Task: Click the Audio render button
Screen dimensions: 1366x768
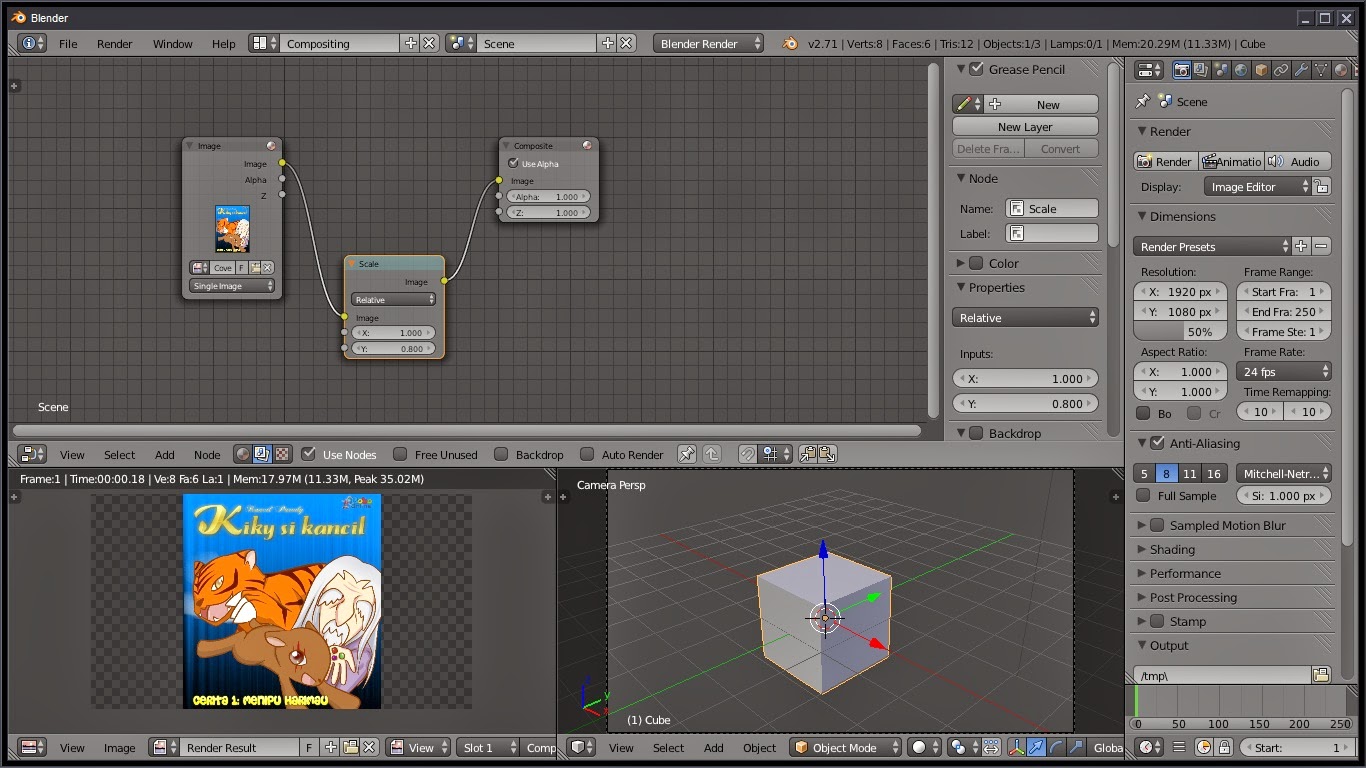Action: [x=1302, y=160]
